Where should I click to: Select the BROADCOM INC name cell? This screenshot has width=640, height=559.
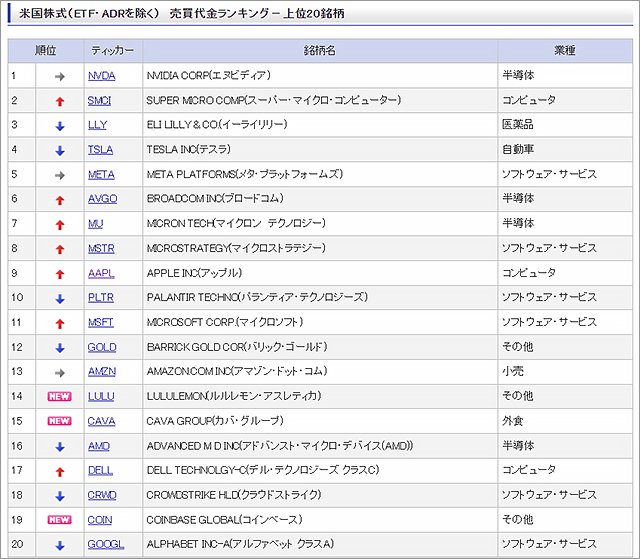[320, 199]
